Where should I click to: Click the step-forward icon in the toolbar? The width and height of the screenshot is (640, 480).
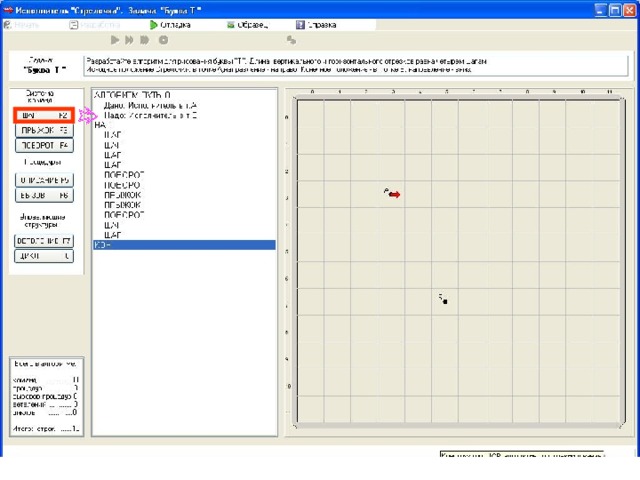[129, 40]
